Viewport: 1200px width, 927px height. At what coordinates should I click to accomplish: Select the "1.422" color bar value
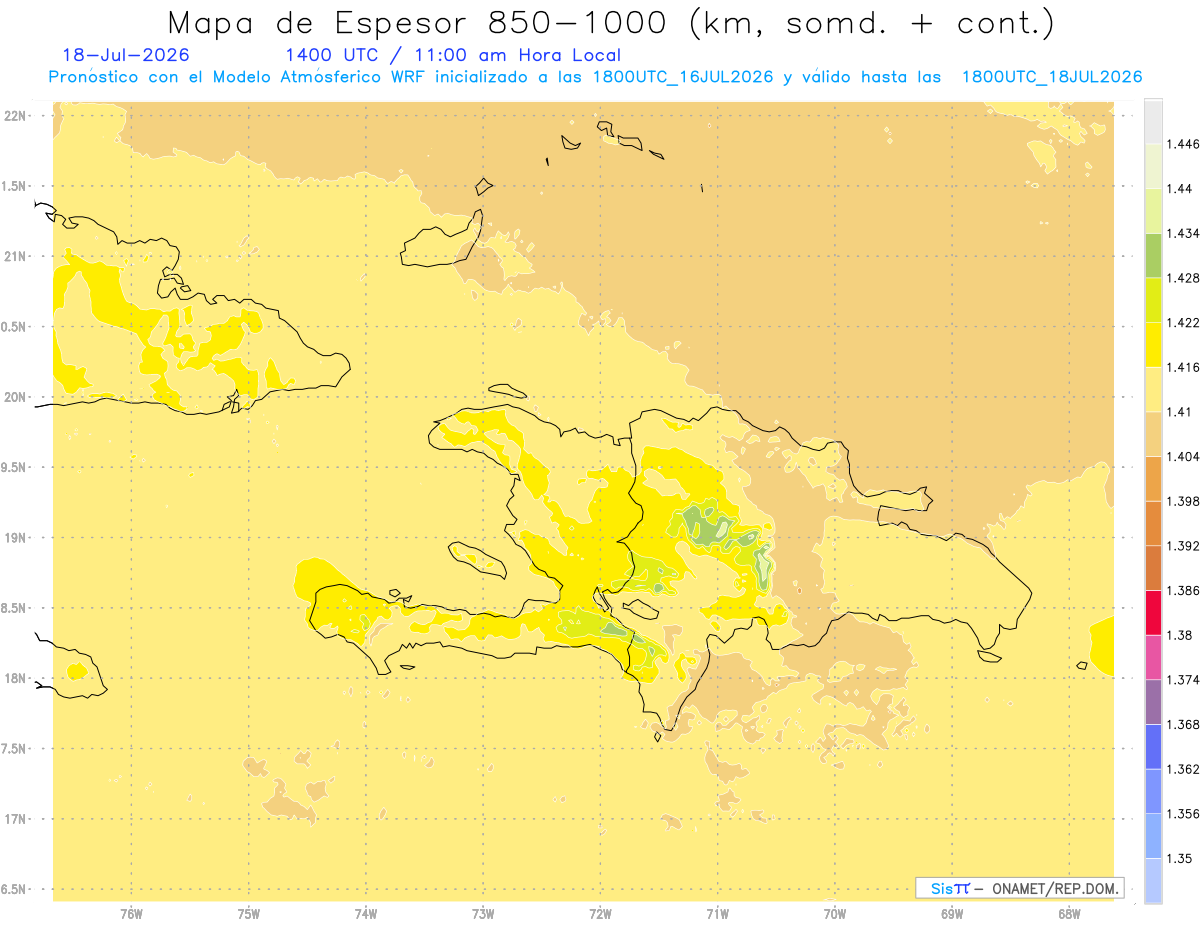[1182, 322]
